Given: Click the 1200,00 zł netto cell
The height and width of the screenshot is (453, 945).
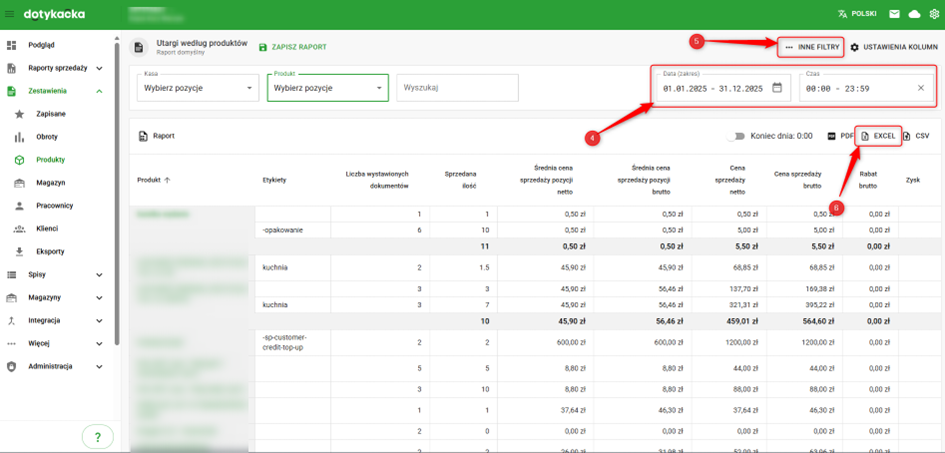Looking at the screenshot, I should click(x=728, y=343).
